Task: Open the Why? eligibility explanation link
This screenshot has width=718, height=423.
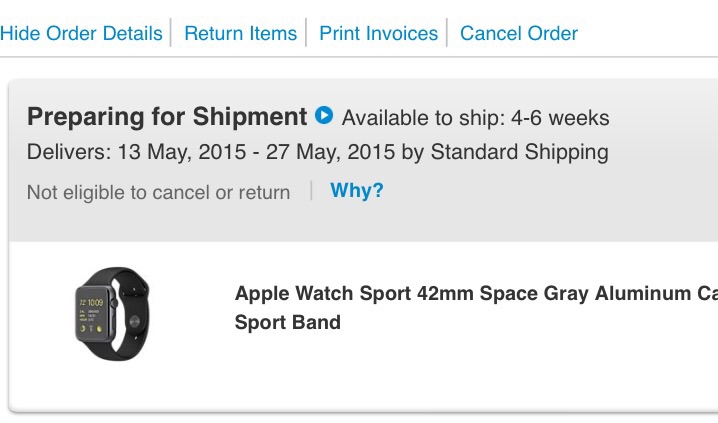Action: pos(357,190)
